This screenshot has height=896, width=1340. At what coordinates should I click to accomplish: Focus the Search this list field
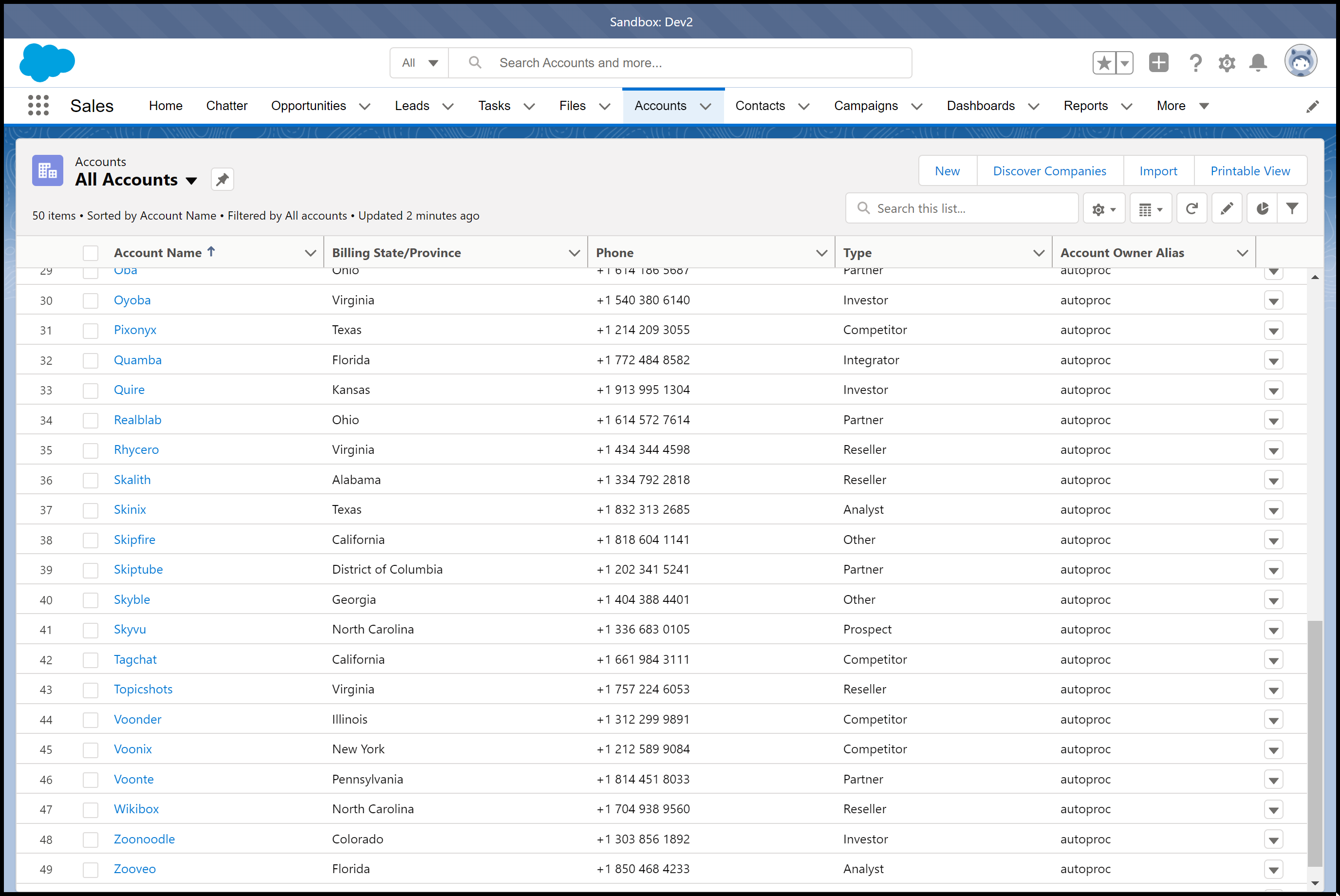(x=962, y=208)
